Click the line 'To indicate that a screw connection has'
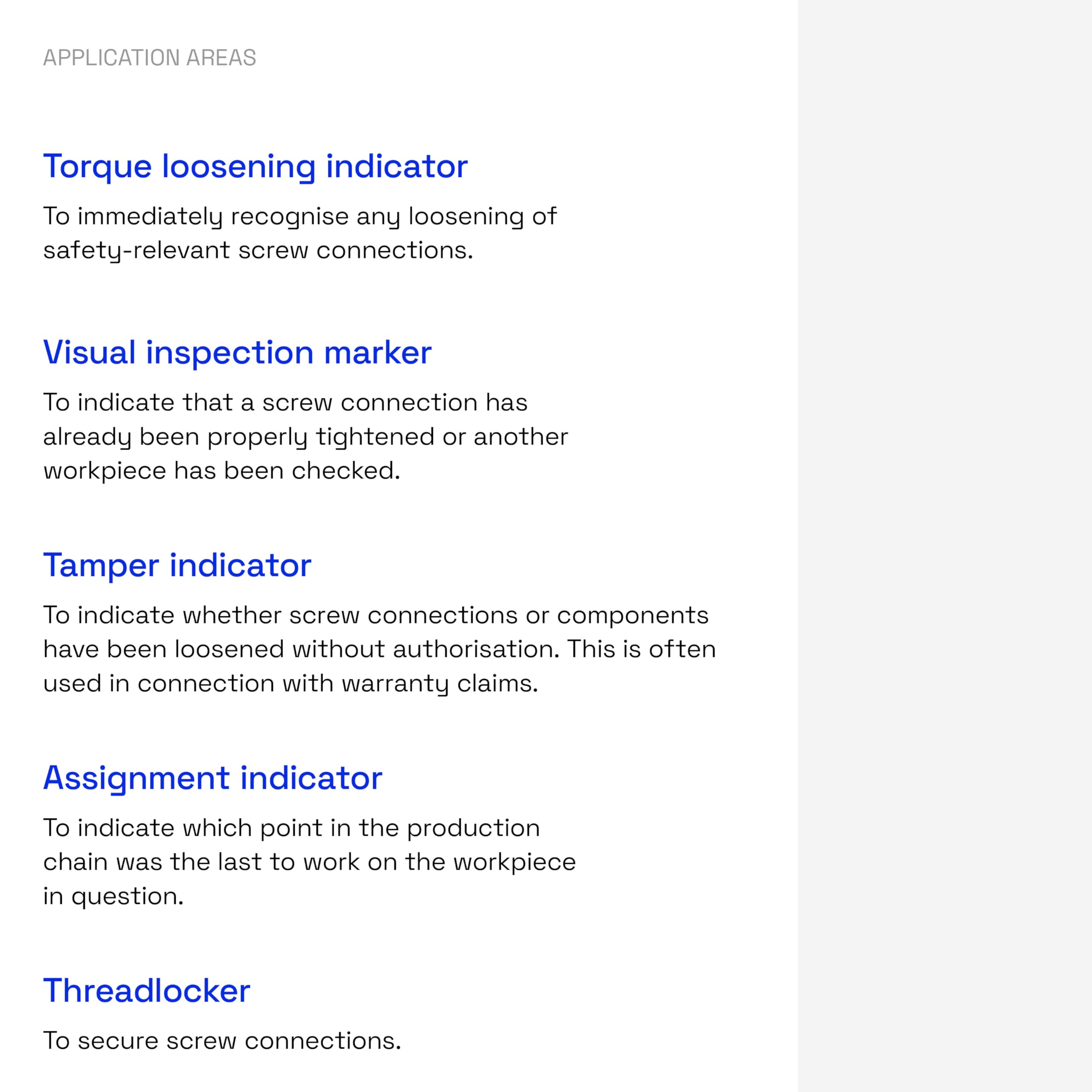Screen dimensions: 1092x1092 coord(285,402)
